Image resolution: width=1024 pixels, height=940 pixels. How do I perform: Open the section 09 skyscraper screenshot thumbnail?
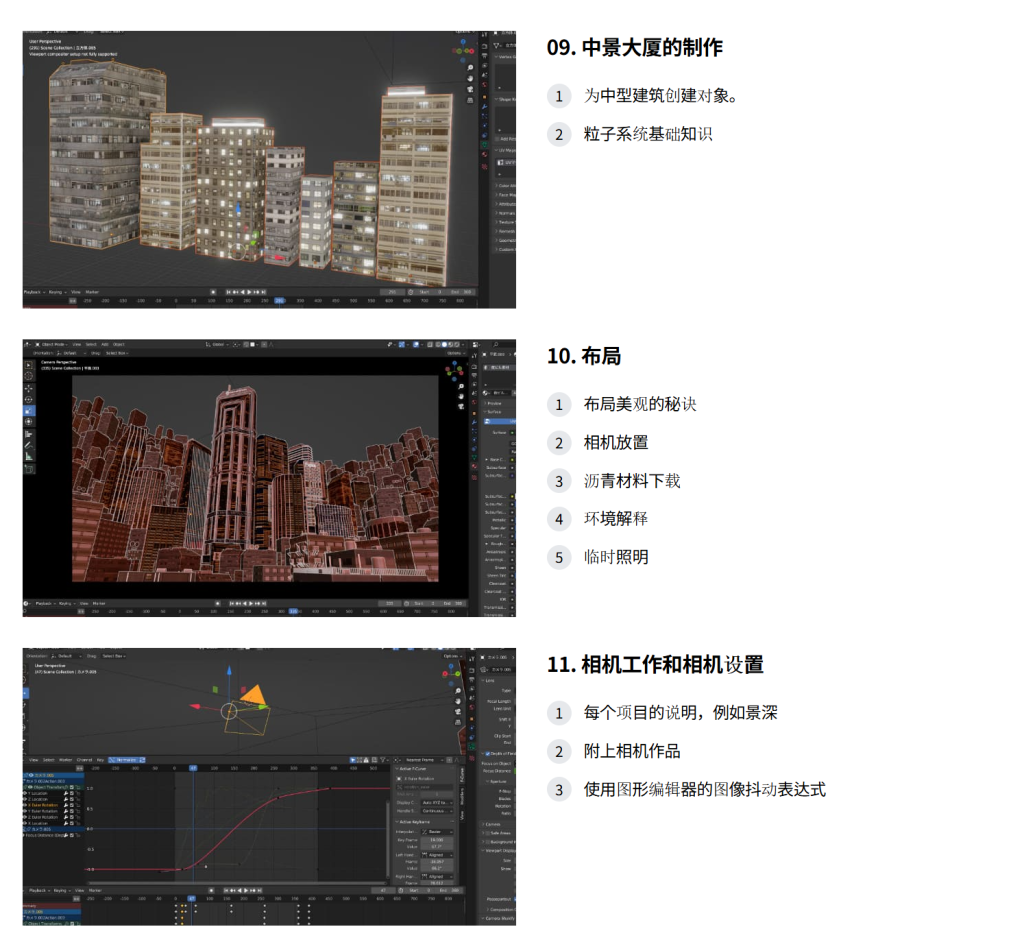coord(269,169)
